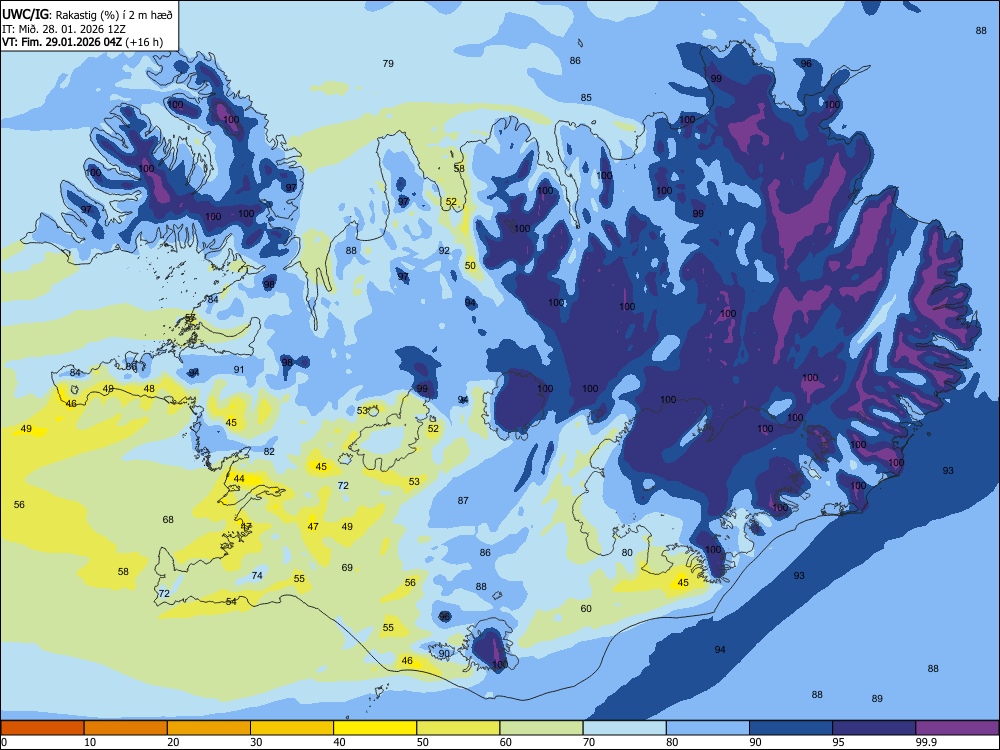Click the legend tick label '10'
Image resolution: width=1000 pixels, height=750 pixels.
90,742
